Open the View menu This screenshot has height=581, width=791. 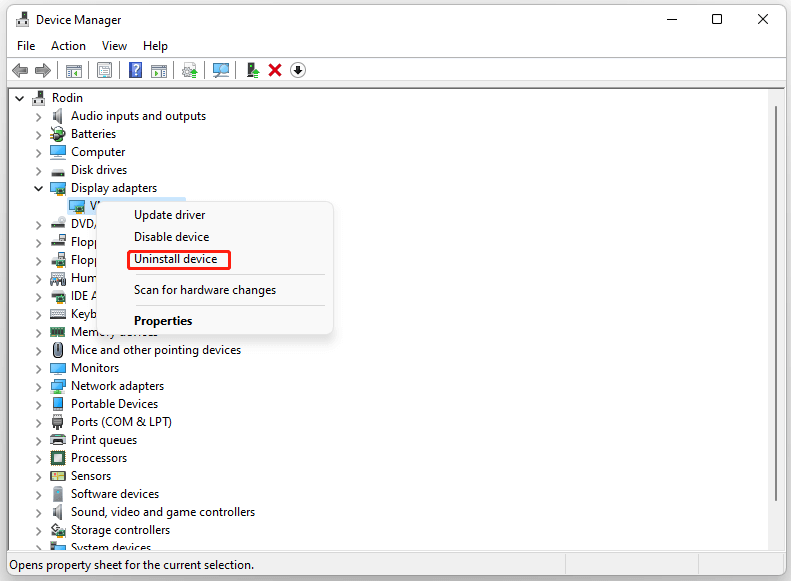[114, 46]
